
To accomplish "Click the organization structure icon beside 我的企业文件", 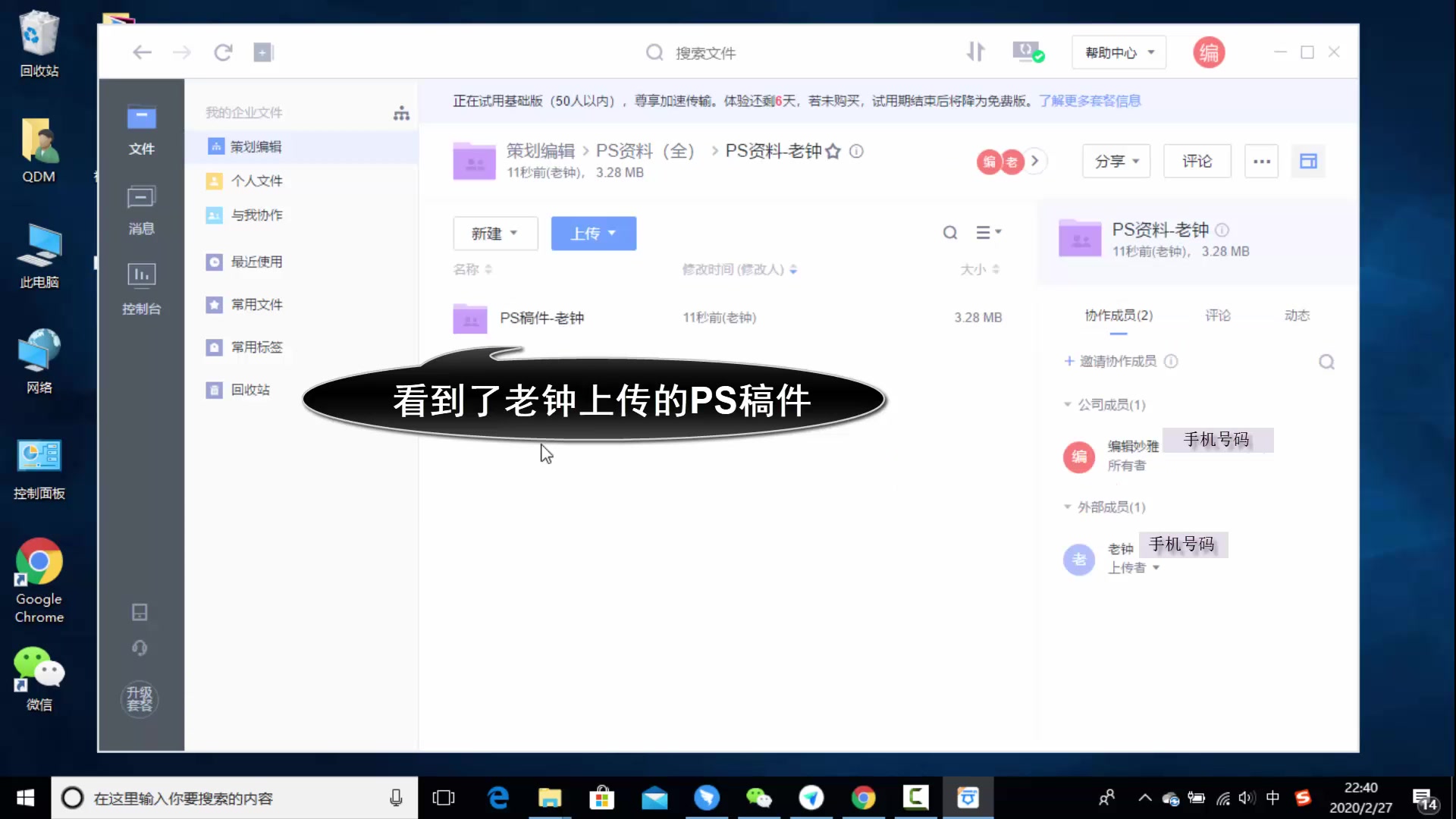I will pos(401,113).
